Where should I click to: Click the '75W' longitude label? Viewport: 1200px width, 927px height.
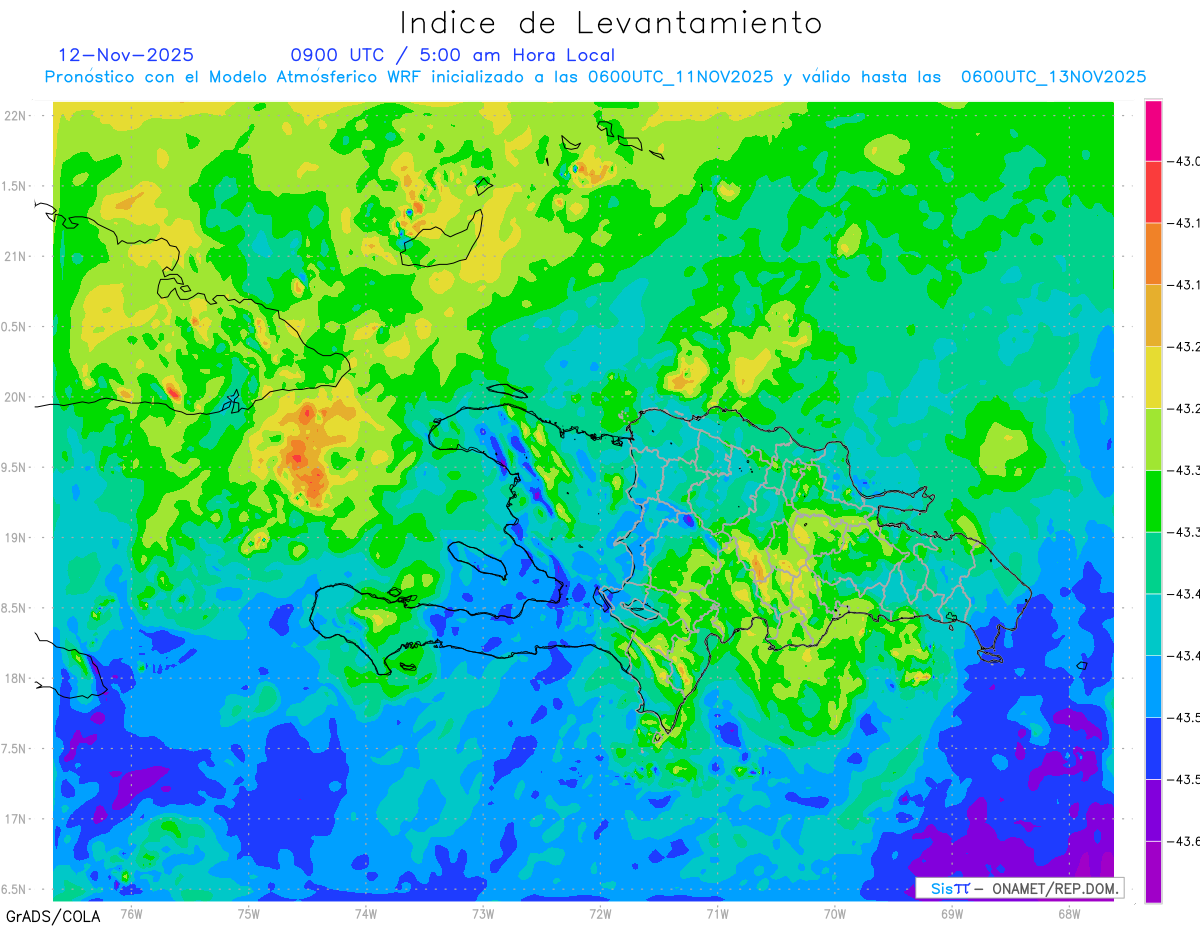click(x=249, y=913)
